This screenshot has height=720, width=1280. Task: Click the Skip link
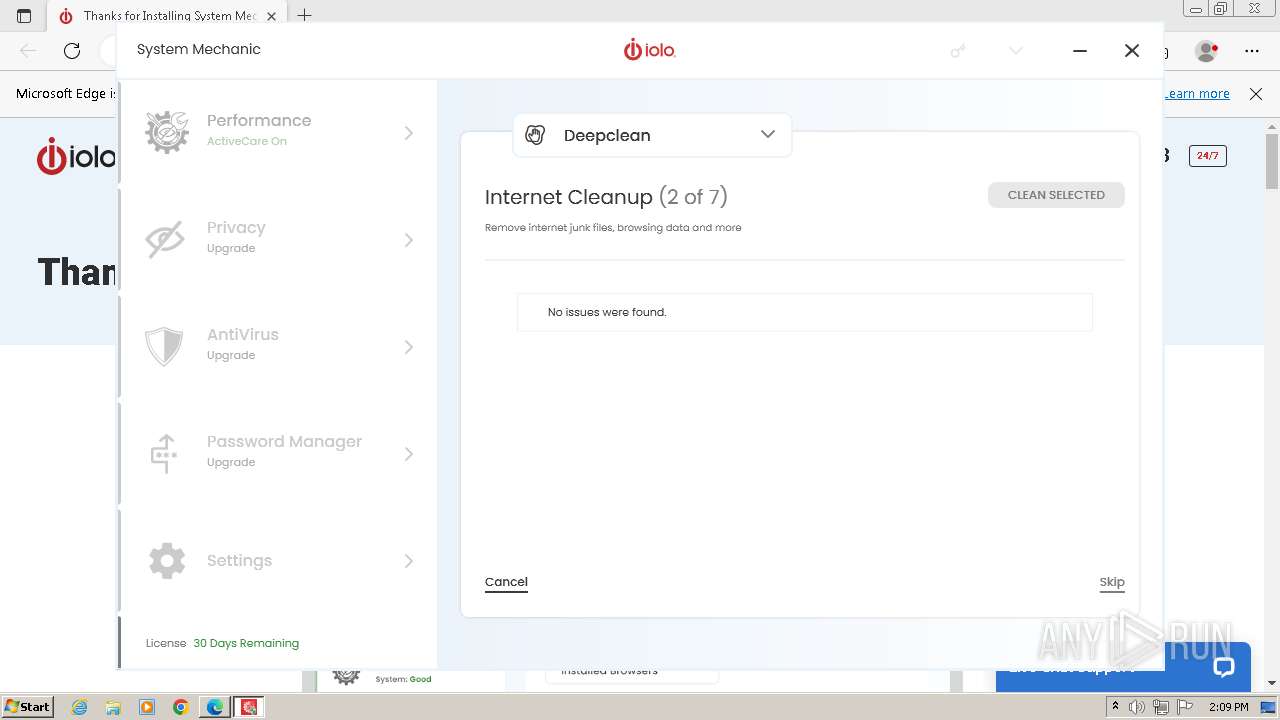tap(1112, 582)
